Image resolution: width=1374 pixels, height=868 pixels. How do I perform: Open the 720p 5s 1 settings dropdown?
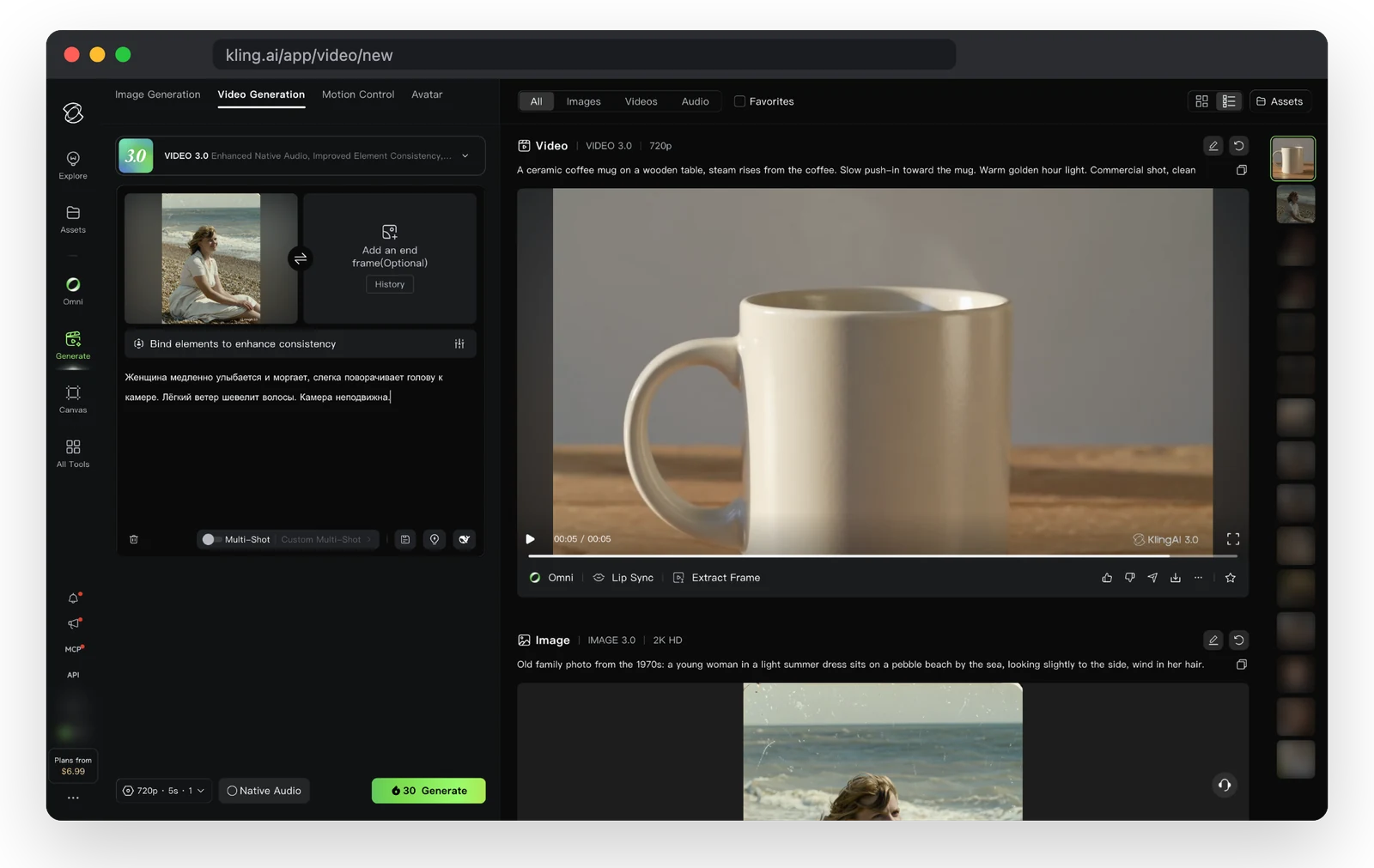(163, 791)
